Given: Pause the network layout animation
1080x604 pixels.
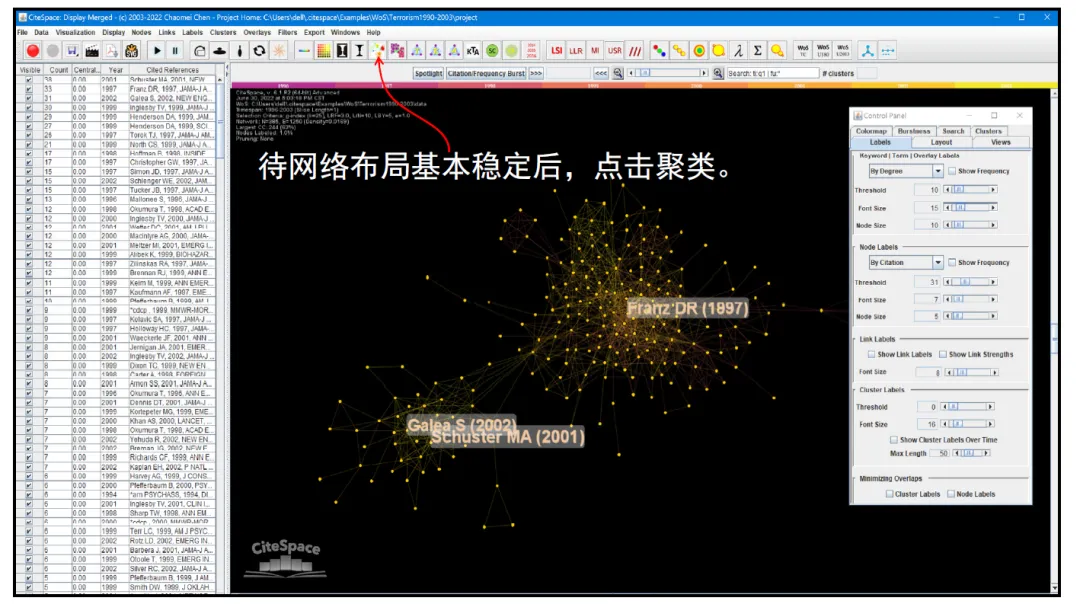Looking at the screenshot, I should click(175, 50).
